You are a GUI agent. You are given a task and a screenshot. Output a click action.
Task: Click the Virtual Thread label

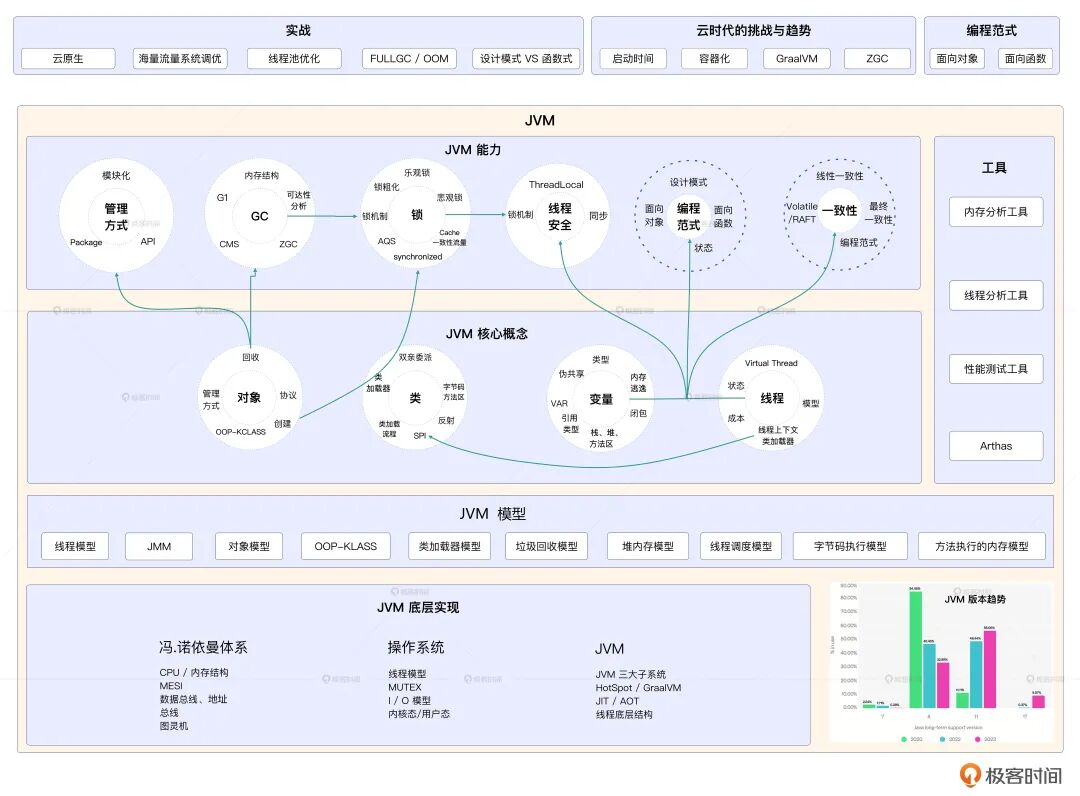(771, 363)
